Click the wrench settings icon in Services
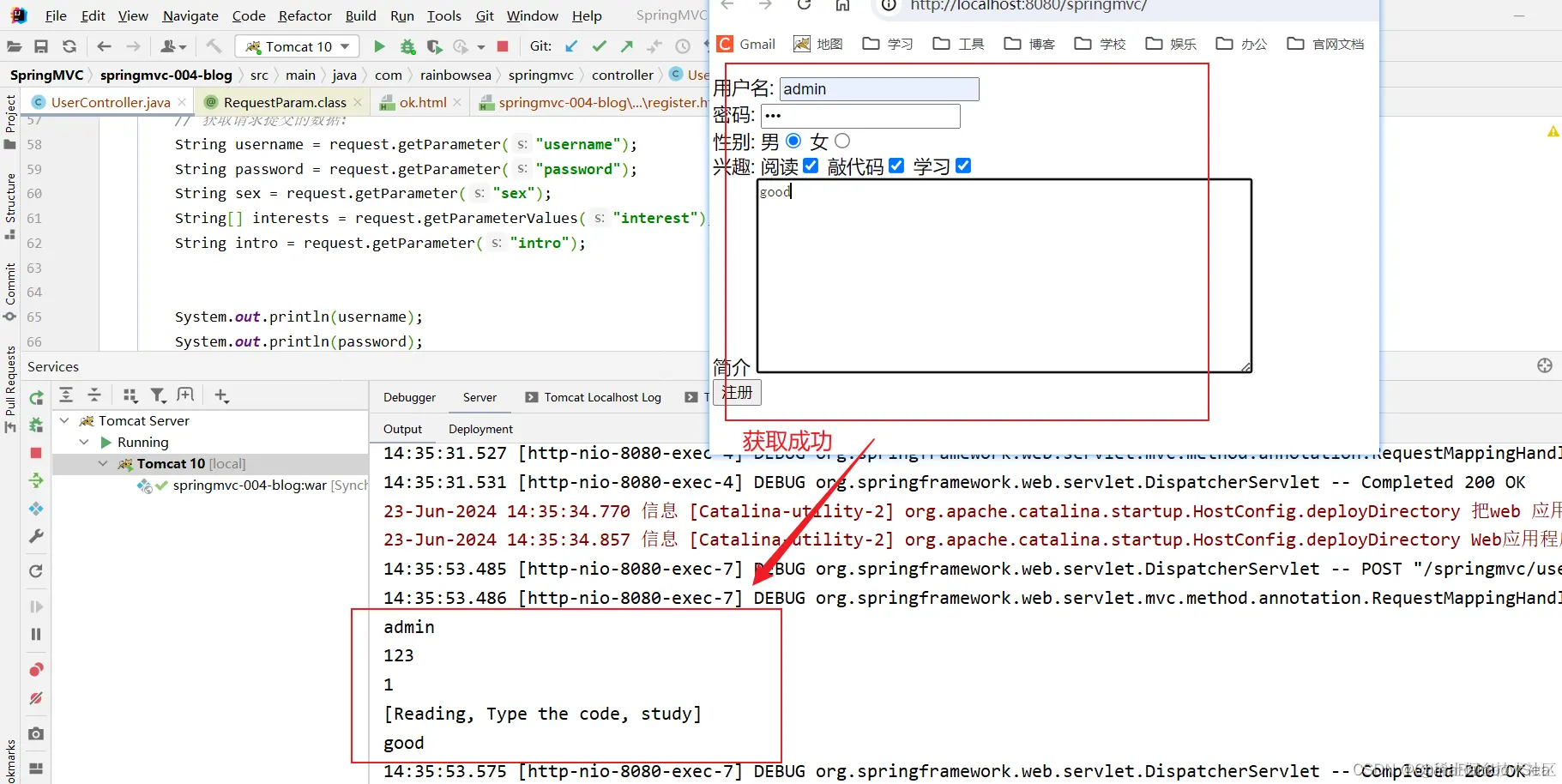1562x784 pixels. 36,536
